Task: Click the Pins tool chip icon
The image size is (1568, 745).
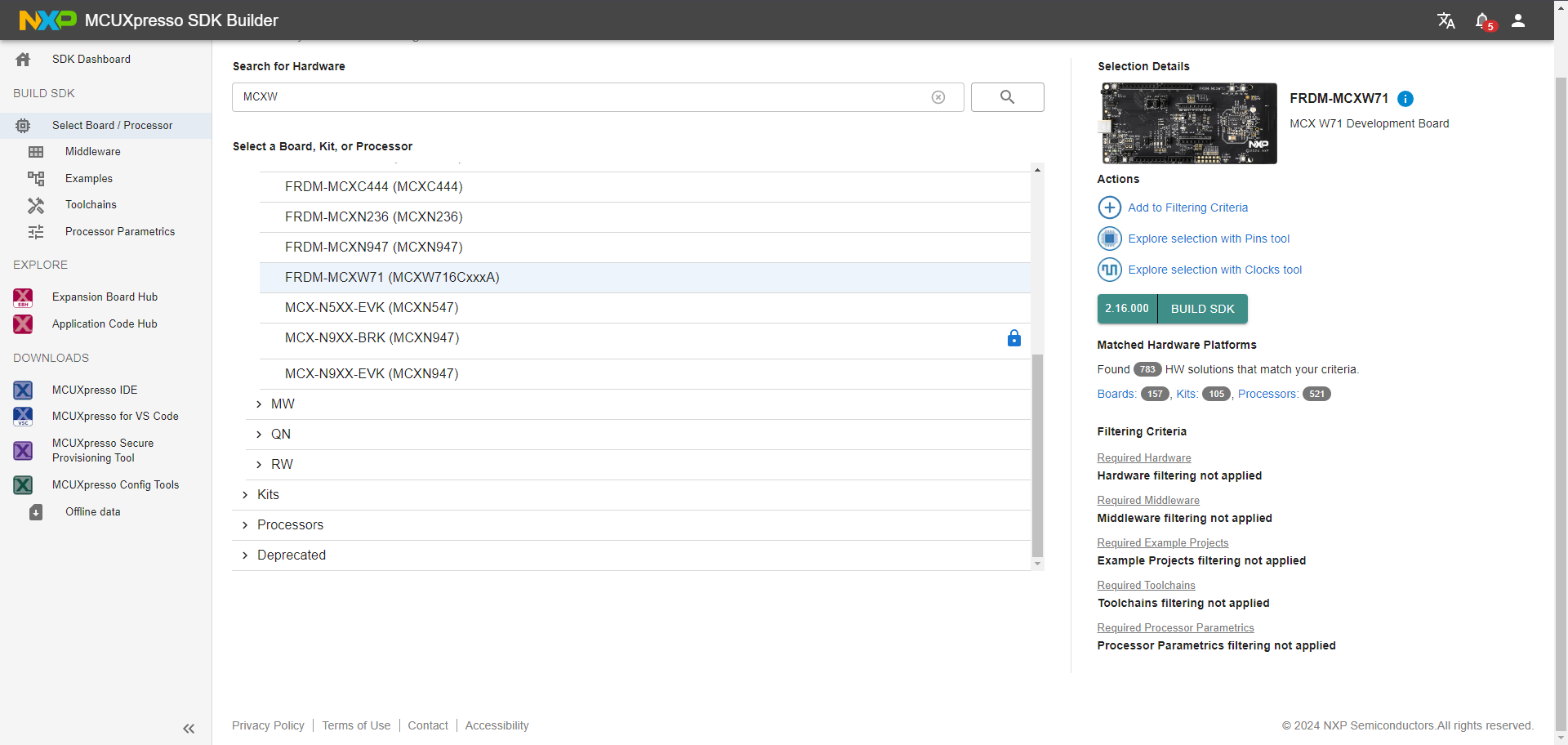Action: pos(1109,239)
